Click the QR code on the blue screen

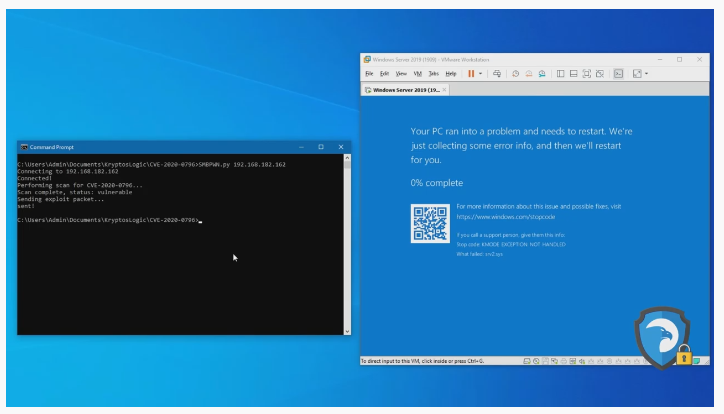430,223
